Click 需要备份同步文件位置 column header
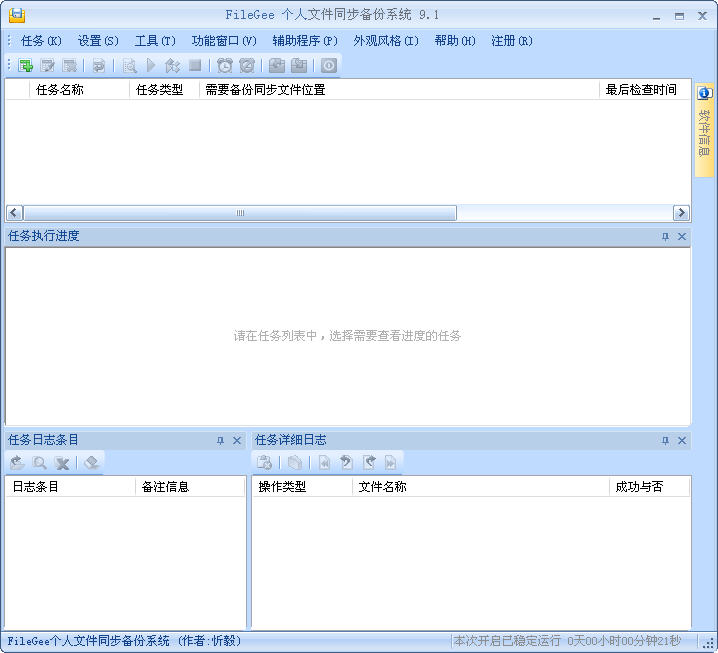Viewport: 718px width, 653px height. point(399,90)
